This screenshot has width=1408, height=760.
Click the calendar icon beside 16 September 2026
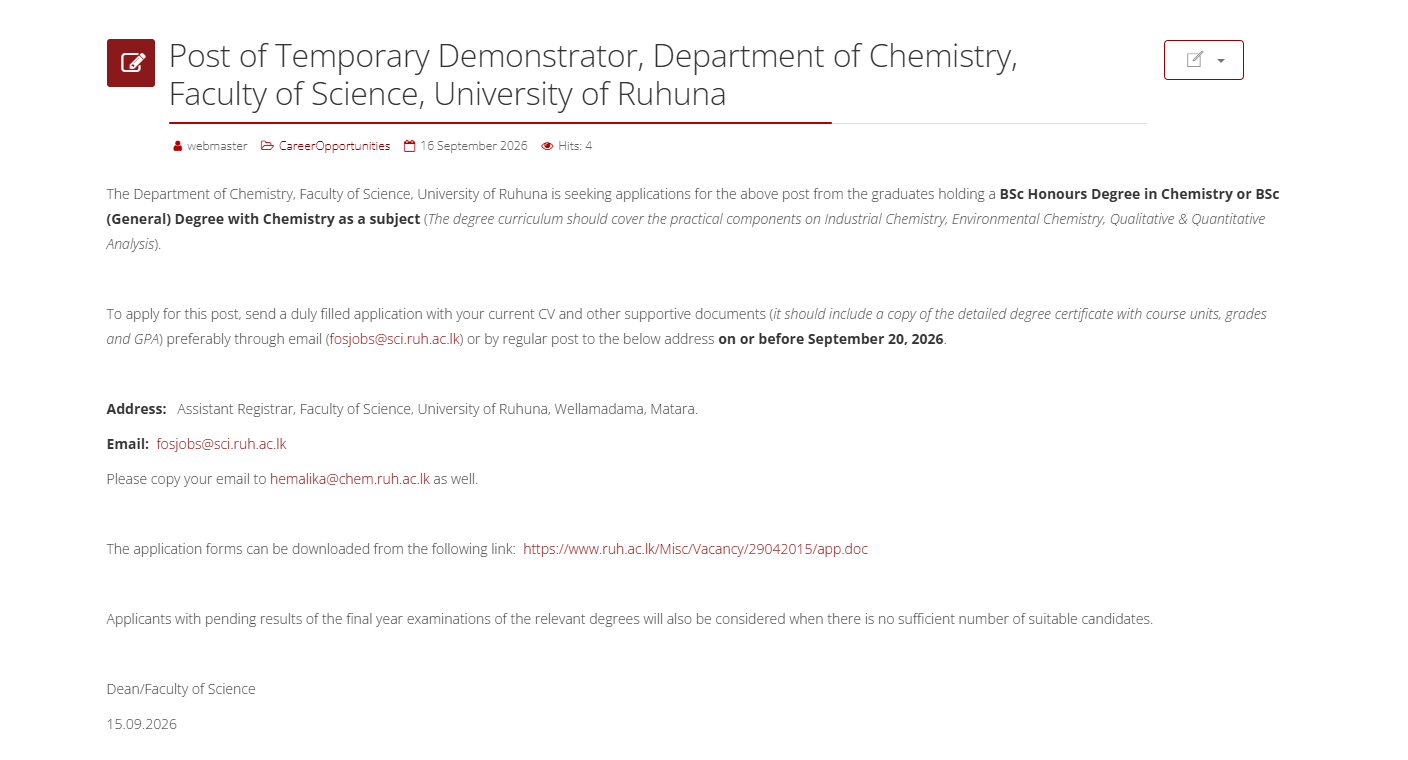pos(409,146)
